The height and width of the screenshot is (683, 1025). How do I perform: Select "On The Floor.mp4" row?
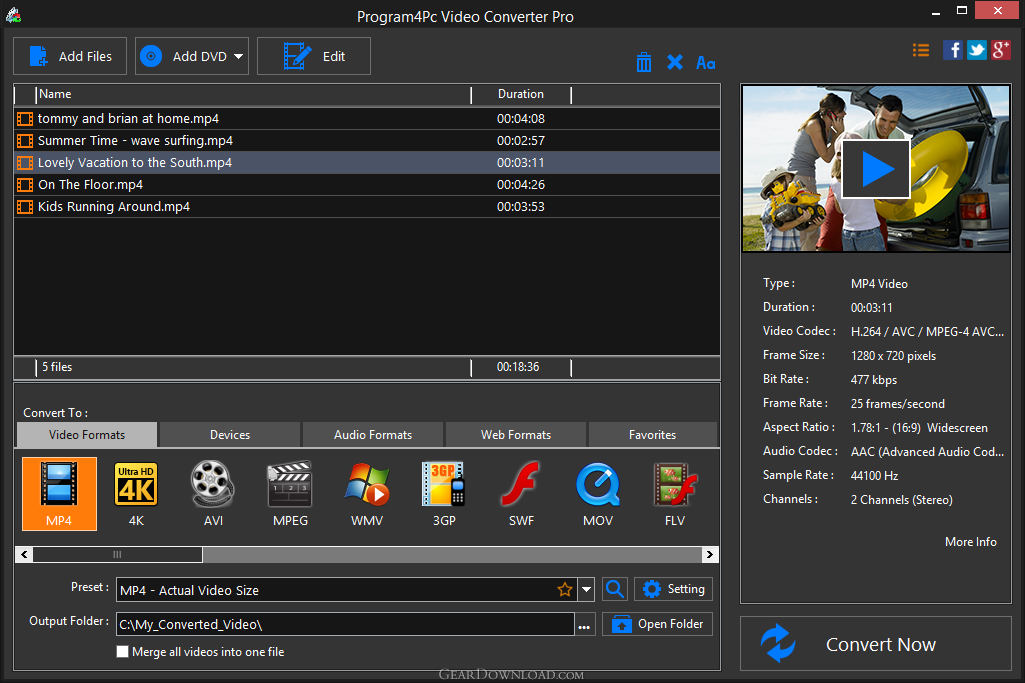(x=367, y=184)
